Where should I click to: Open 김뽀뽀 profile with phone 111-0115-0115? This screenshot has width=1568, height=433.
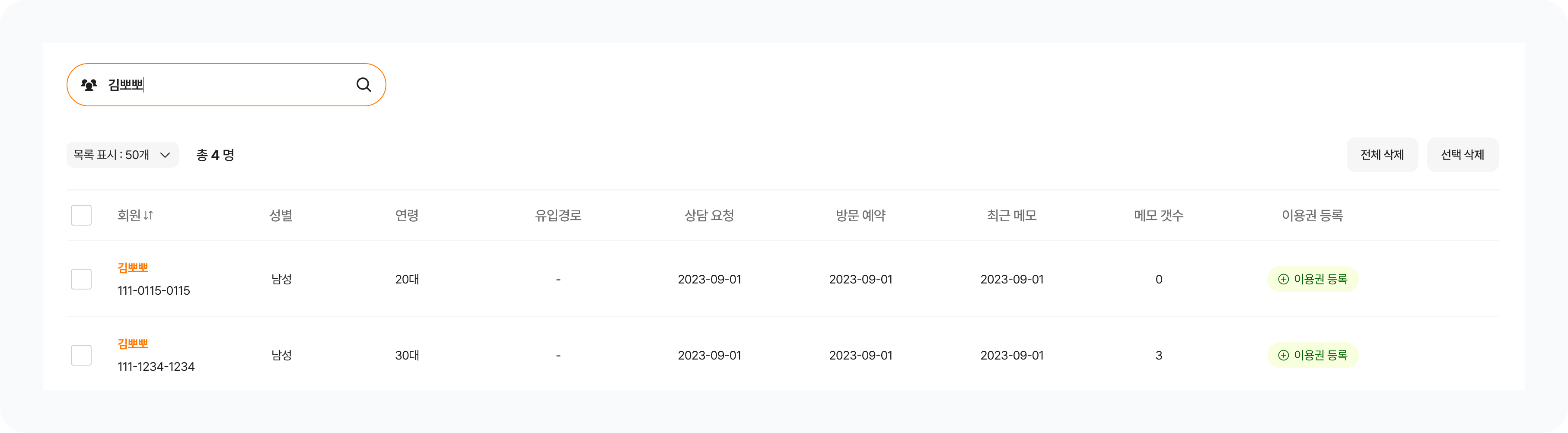(133, 268)
